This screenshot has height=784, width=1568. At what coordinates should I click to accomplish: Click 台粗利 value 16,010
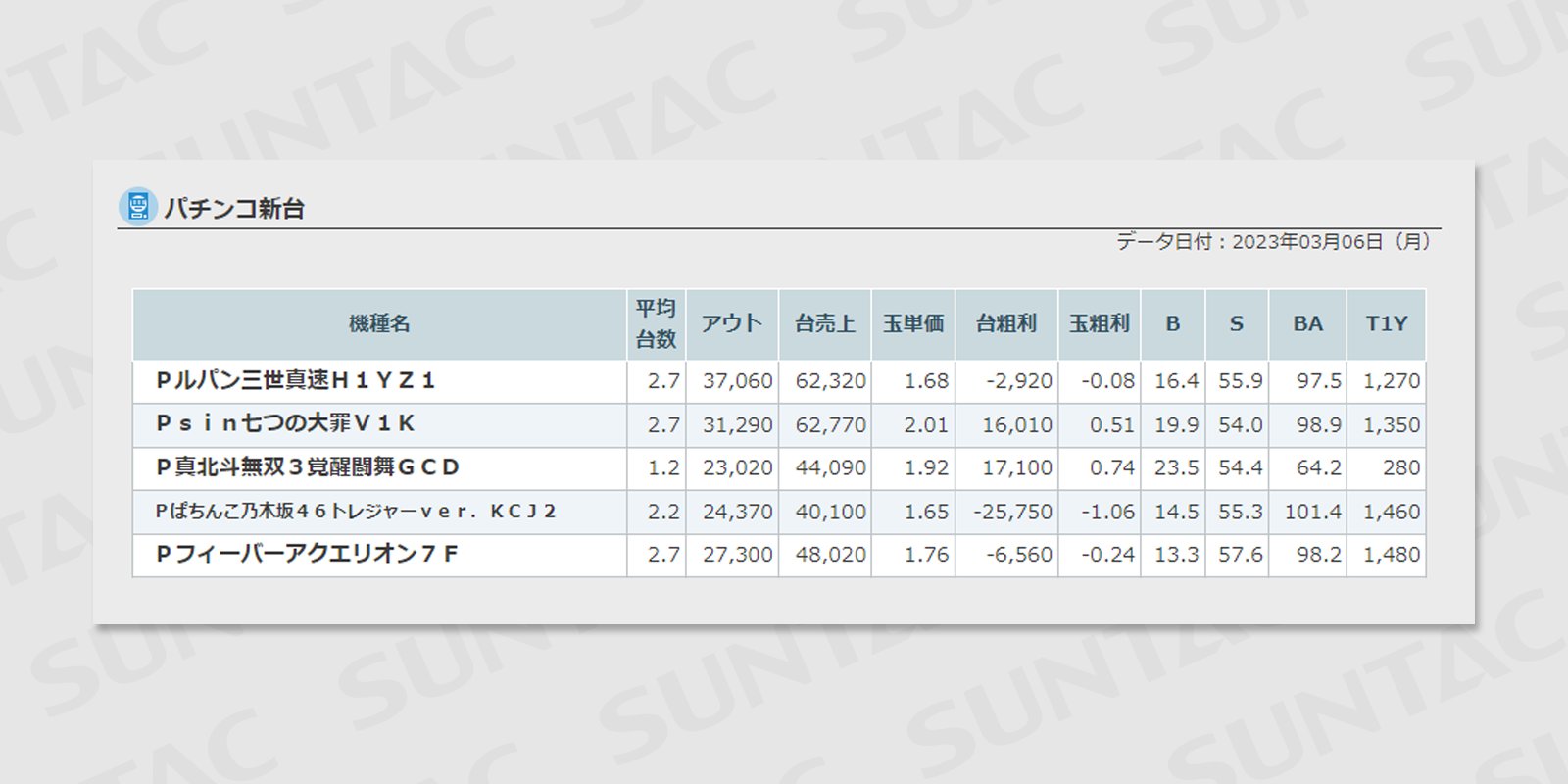[x=1017, y=425]
